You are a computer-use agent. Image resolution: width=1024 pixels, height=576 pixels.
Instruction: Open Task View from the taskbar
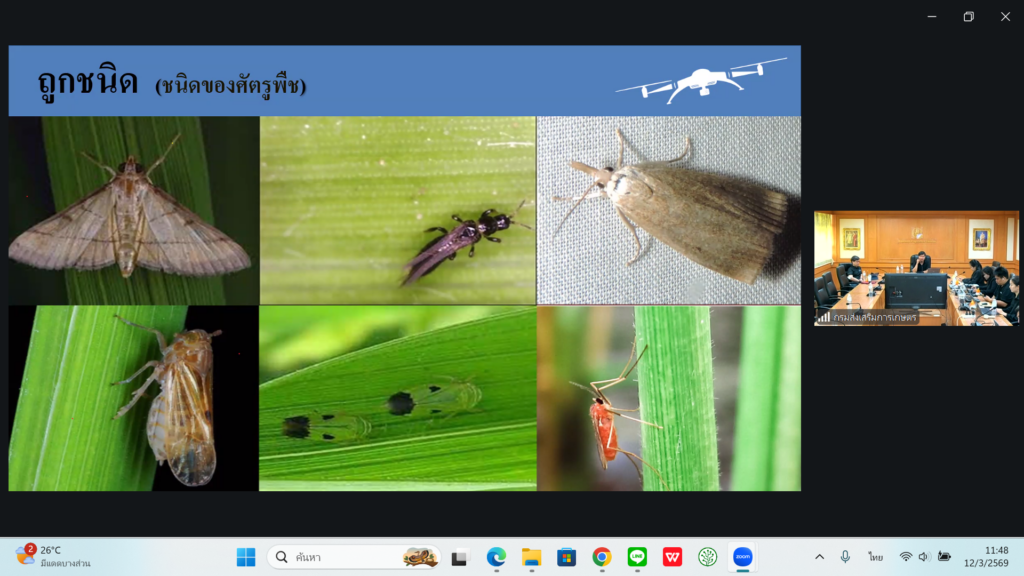[x=459, y=557]
